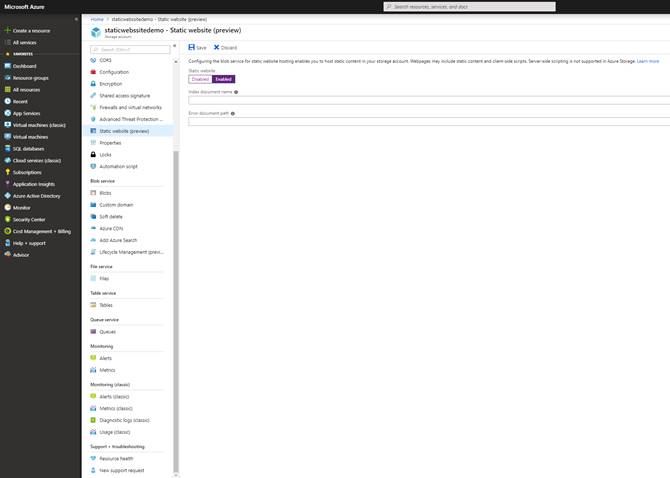Click the Resource health heart icon
The image size is (670, 478).
93,458
